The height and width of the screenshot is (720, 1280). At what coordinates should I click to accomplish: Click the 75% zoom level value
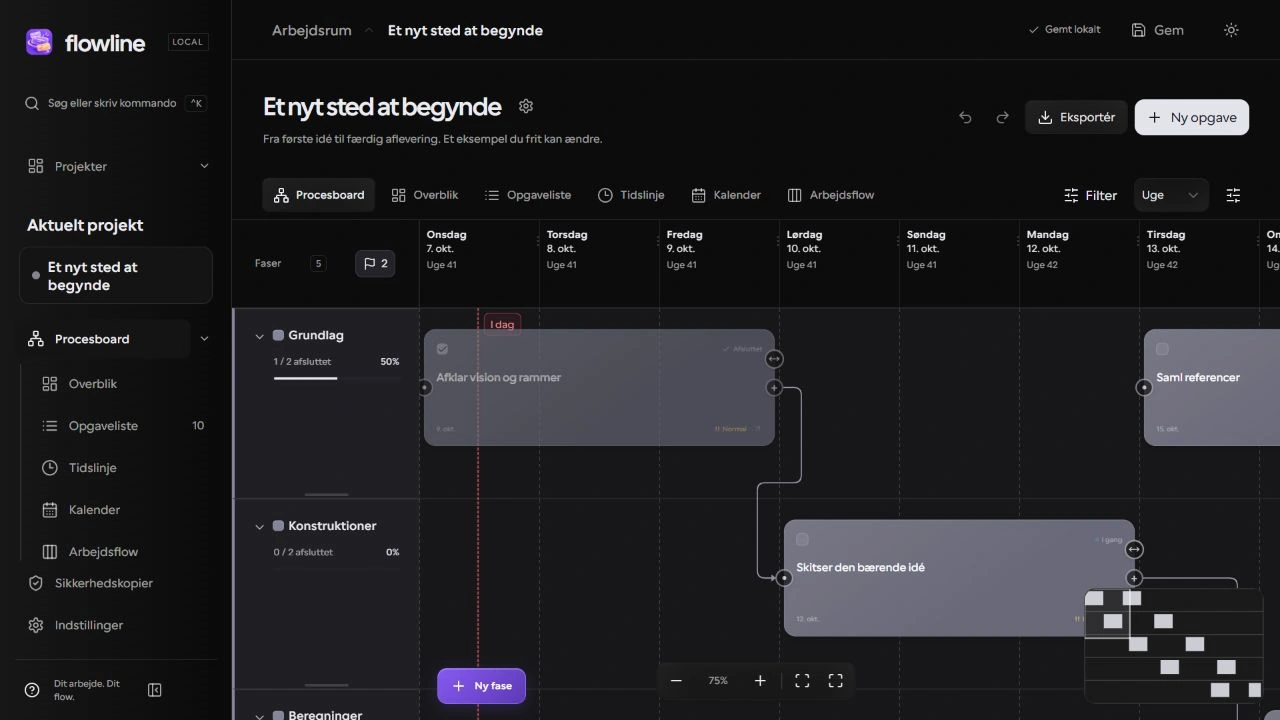[718, 681]
